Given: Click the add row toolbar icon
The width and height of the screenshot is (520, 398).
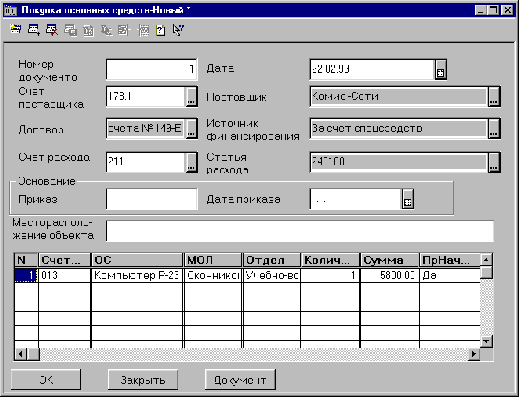Looking at the screenshot, I should tap(34, 30).
